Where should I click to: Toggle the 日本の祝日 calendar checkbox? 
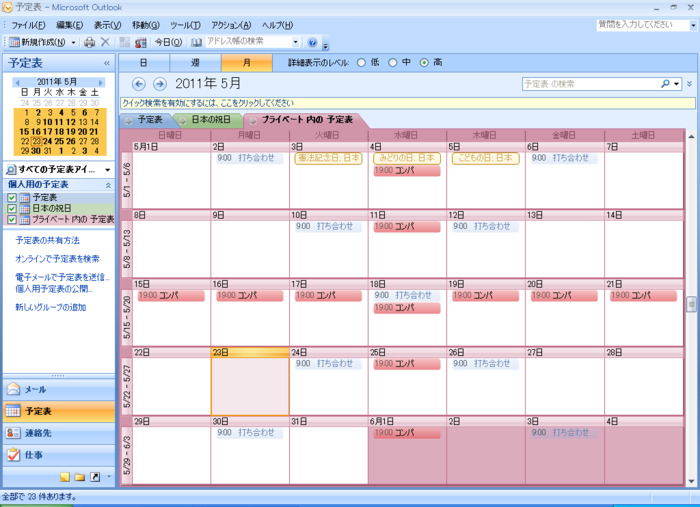(x=12, y=208)
